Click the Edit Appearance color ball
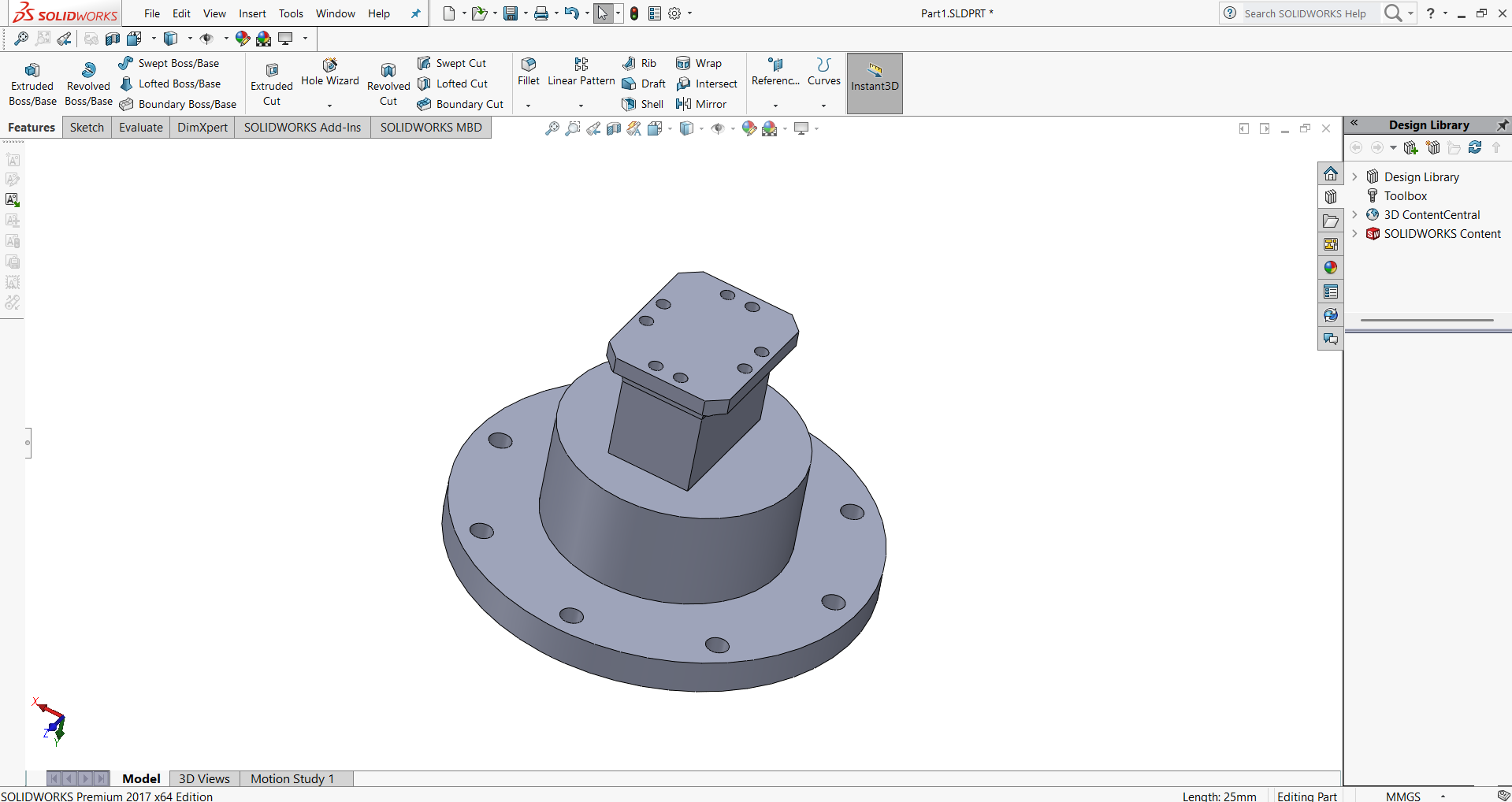Viewport: 1512px width, 802px height. pos(749,128)
